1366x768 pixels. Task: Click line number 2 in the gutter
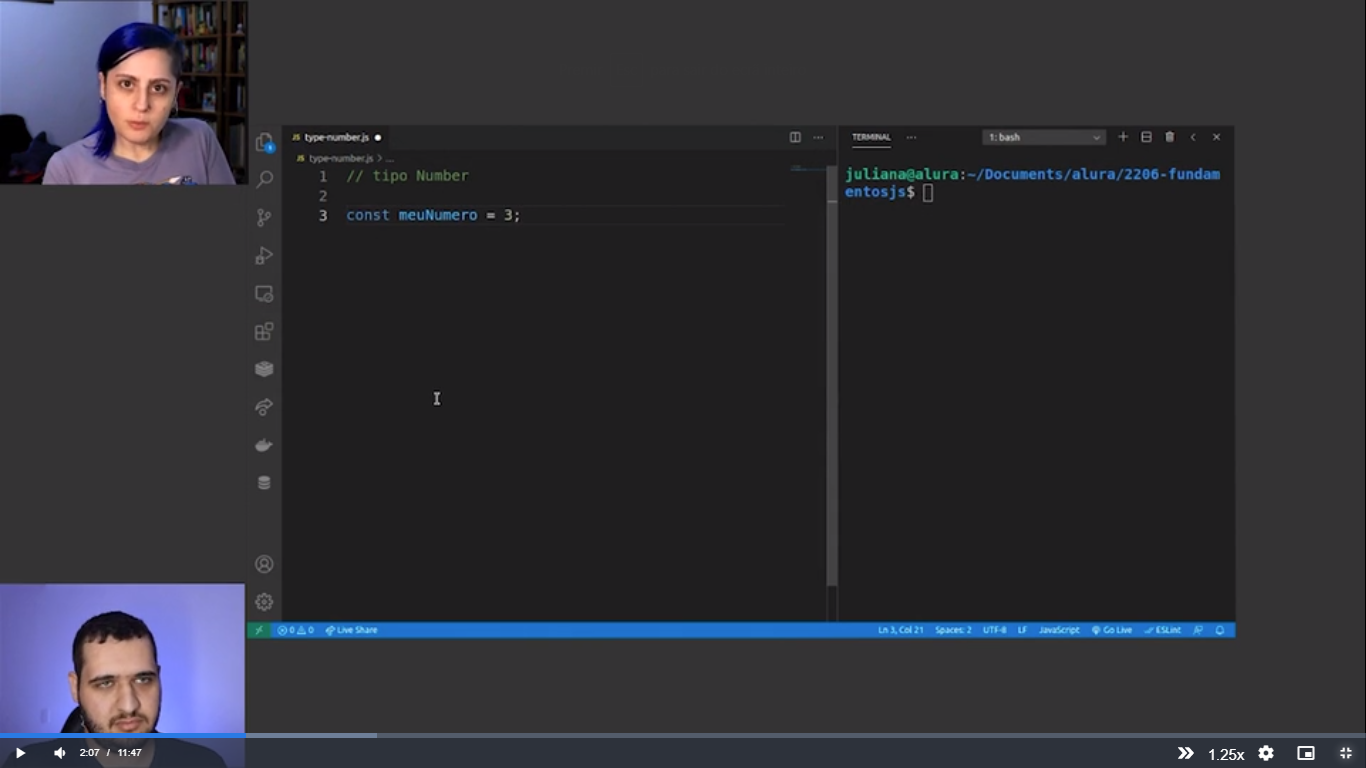click(x=322, y=196)
